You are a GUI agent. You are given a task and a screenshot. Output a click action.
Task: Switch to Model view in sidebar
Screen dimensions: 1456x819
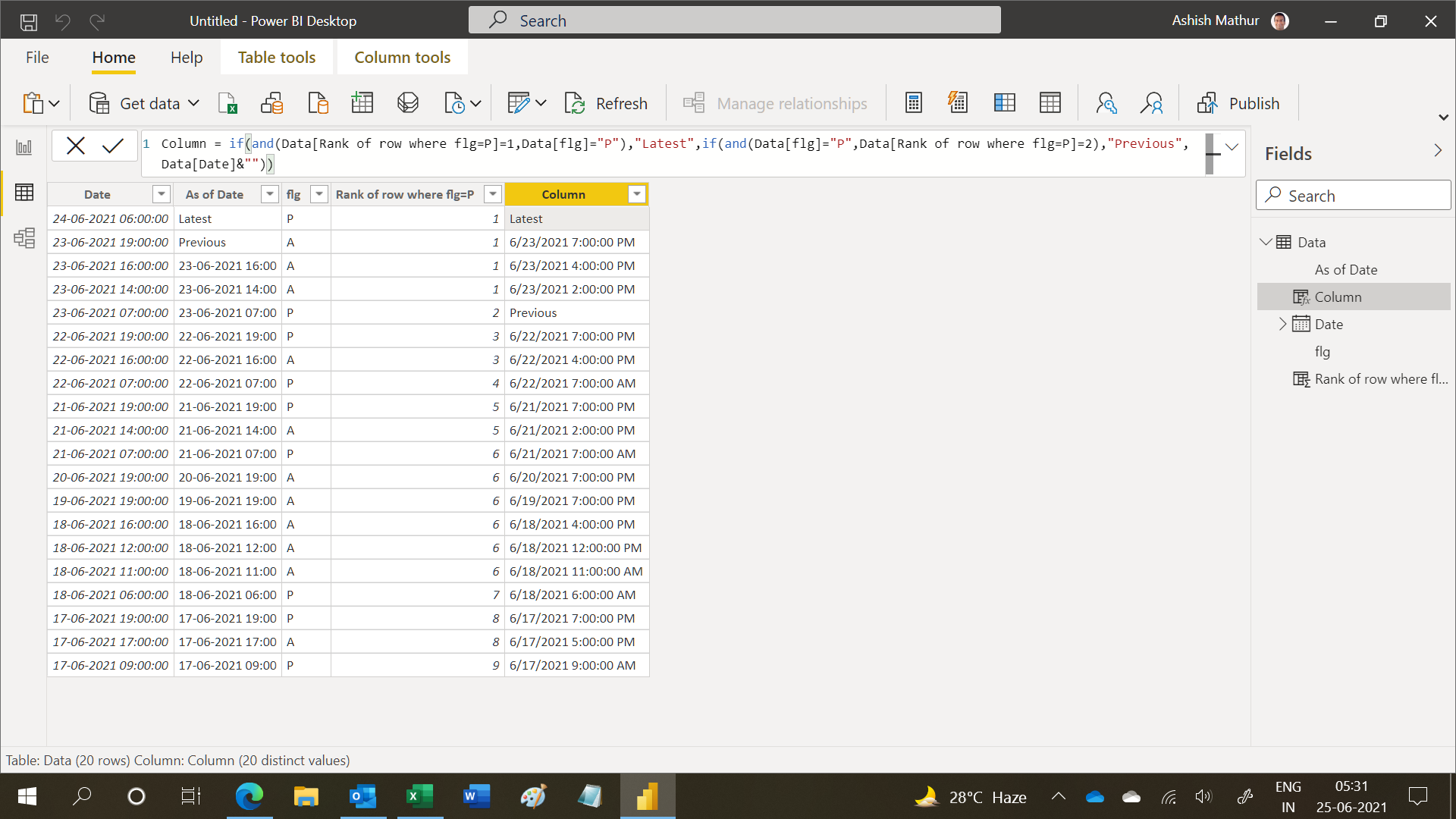(24, 238)
